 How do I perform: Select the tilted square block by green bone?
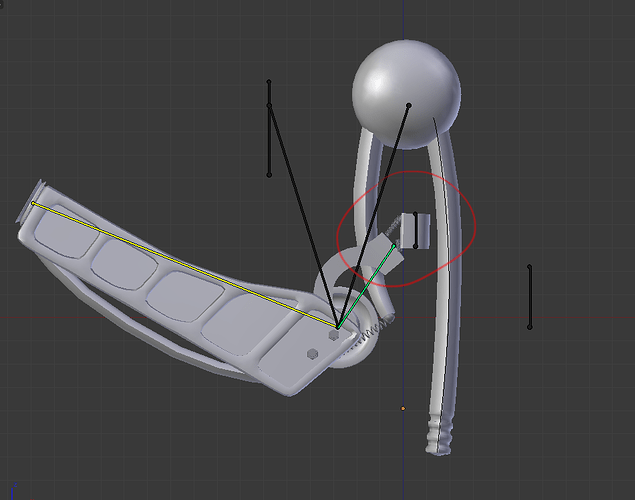(x=384, y=253)
